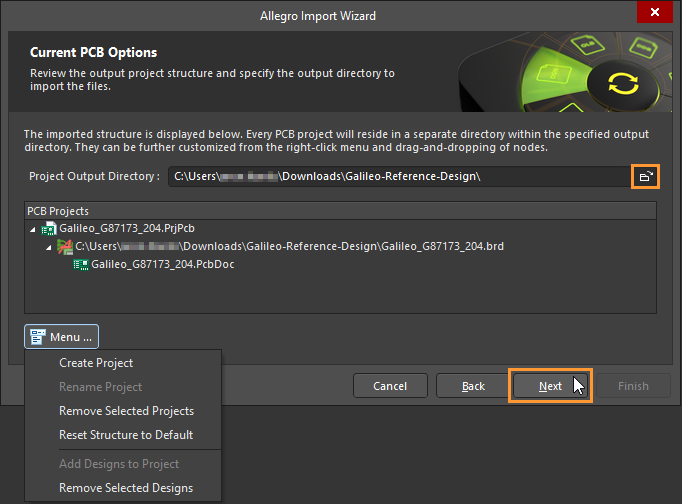Click the Cancel button
This screenshot has height=504, width=682.
click(x=390, y=386)
